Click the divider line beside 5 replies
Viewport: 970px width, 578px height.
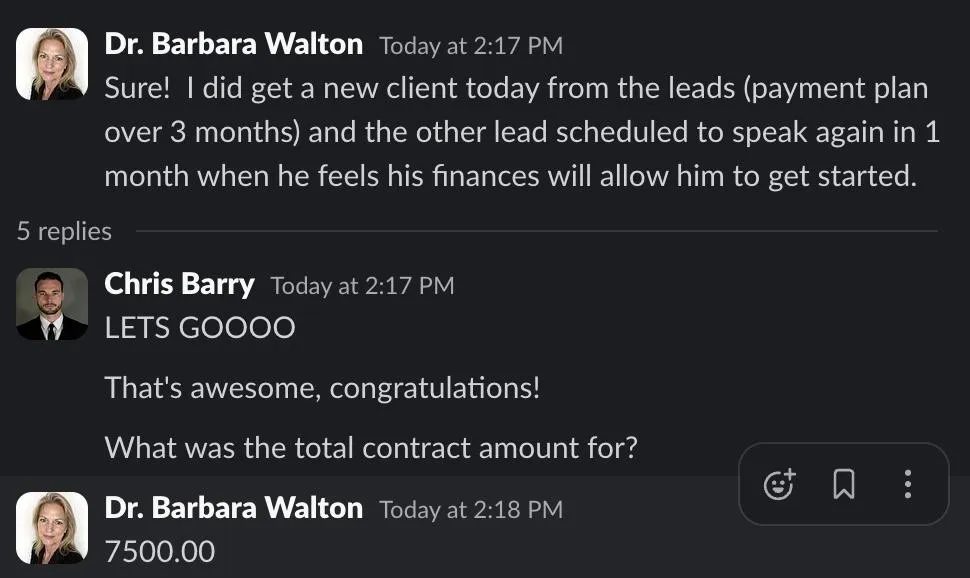coord(536,231)
